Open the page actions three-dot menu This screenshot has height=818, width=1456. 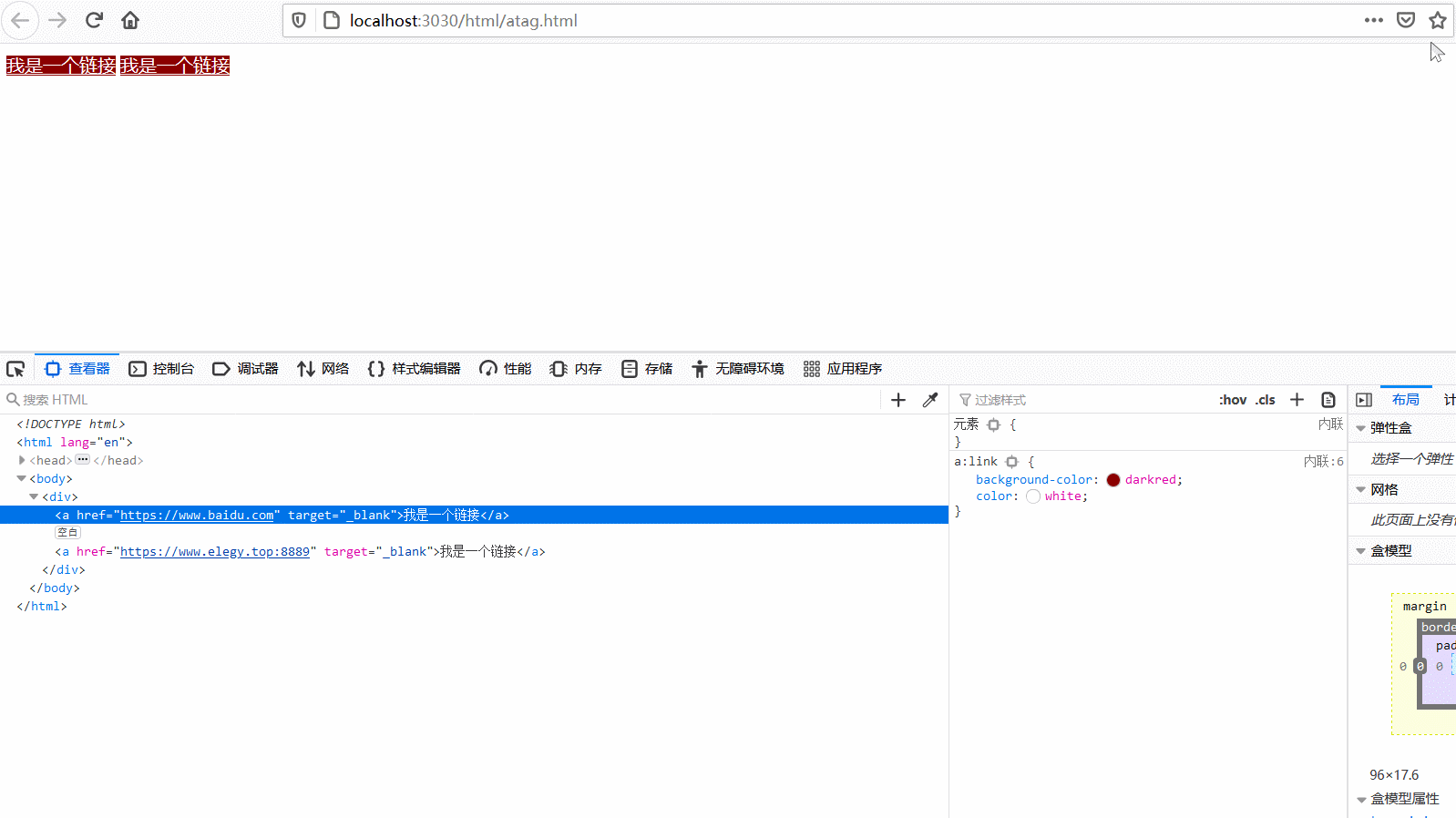[1374, 20]
